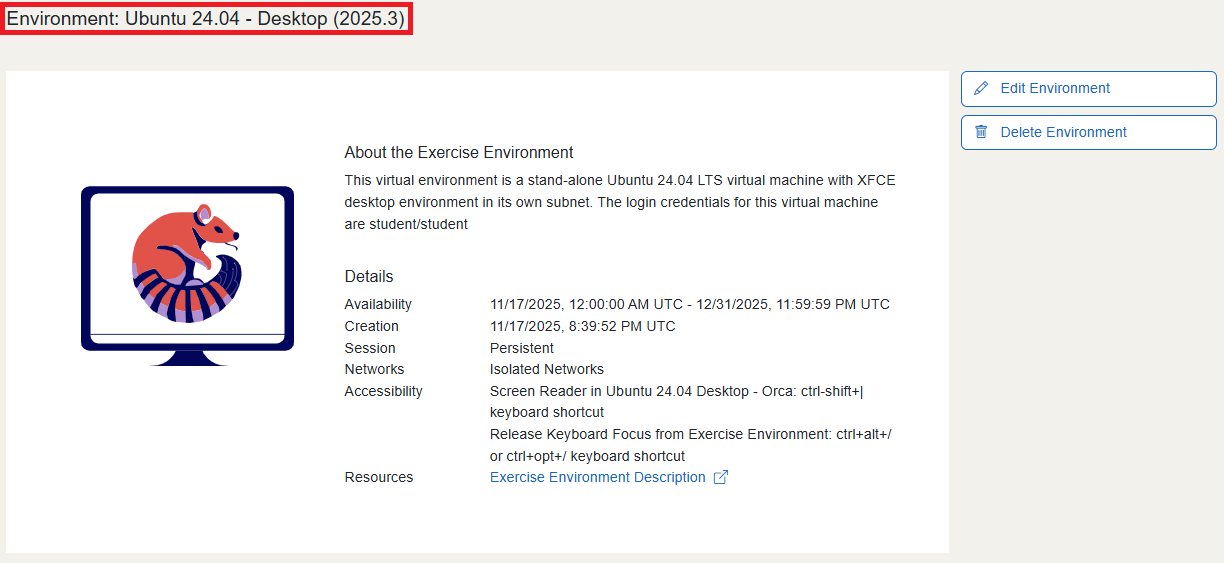This screenshot has width=1224, height=563.
Task: Click the availability date range value
Action: point(690,304)
